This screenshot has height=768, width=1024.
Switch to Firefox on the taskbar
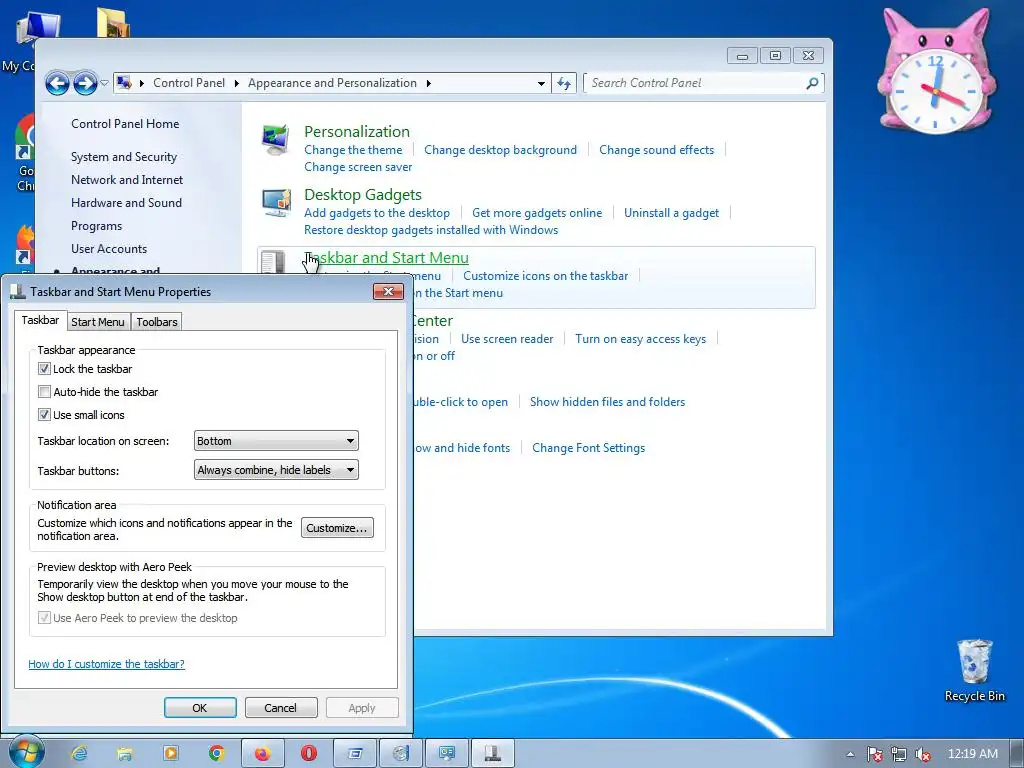(263, 754)
